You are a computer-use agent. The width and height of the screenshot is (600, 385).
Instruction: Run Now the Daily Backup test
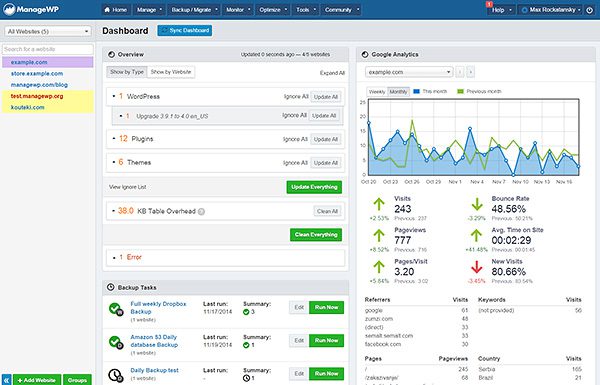tap(326, 374)
